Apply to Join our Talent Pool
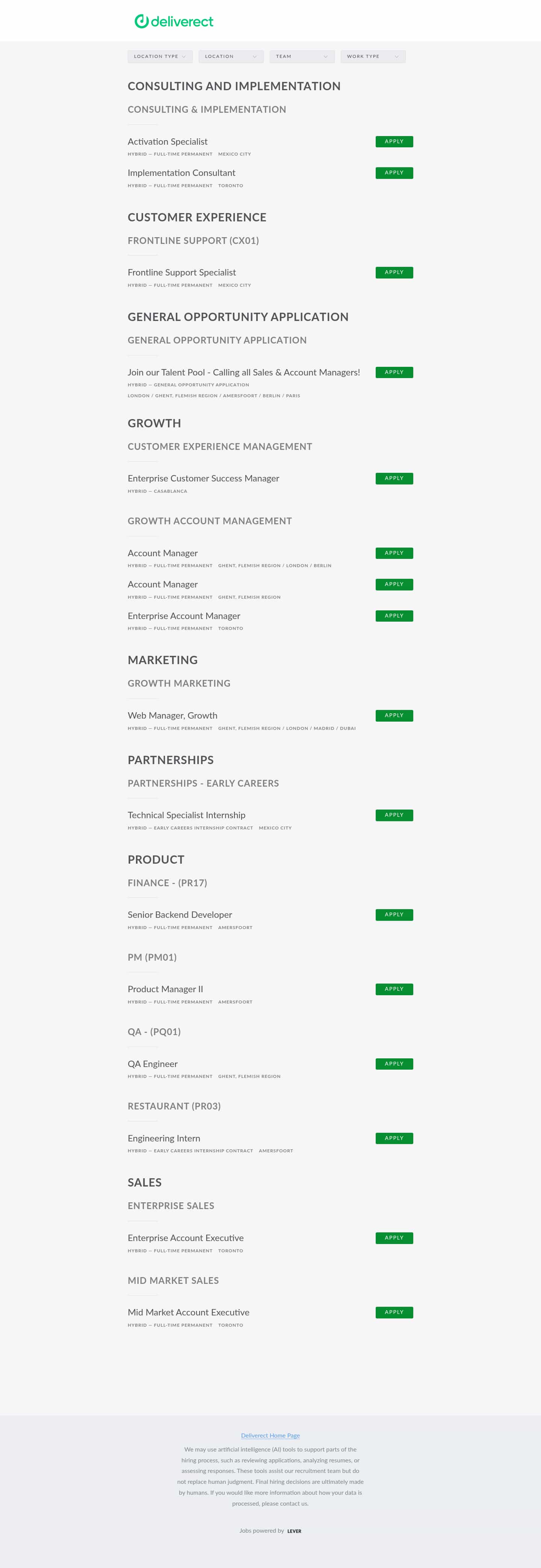 tap(394, 372)
